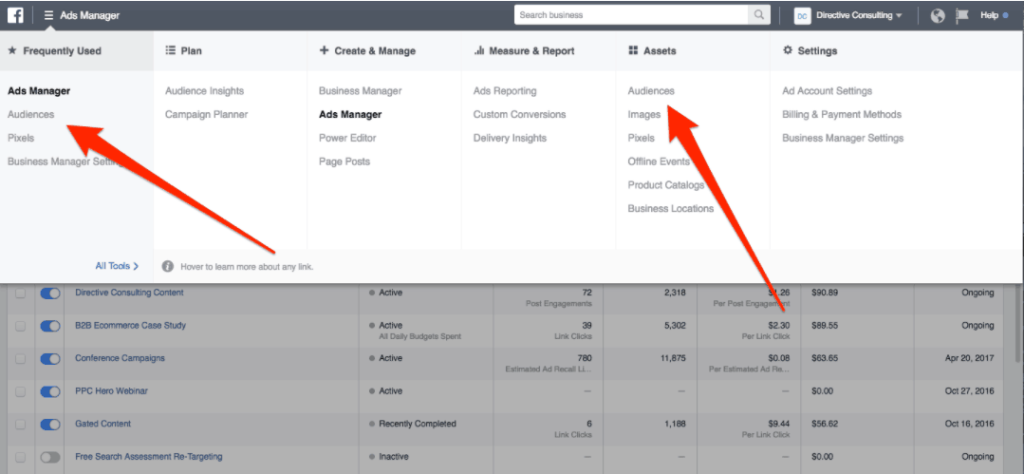The height and width of the screenshot is (474, 1024).
Task: Select Audiences under Frequently Used
Action: click(31, 114)
